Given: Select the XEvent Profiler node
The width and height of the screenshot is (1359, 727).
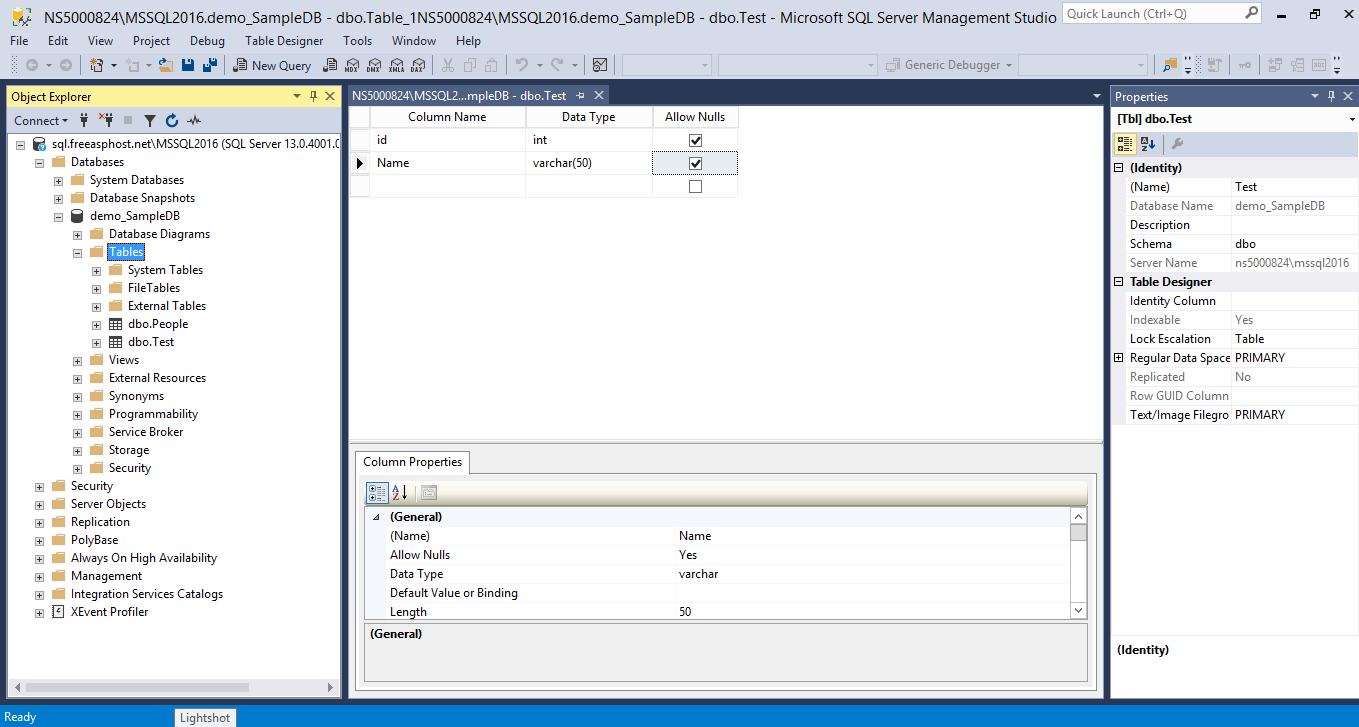Looking at the screenshot, I should (109, 612).
